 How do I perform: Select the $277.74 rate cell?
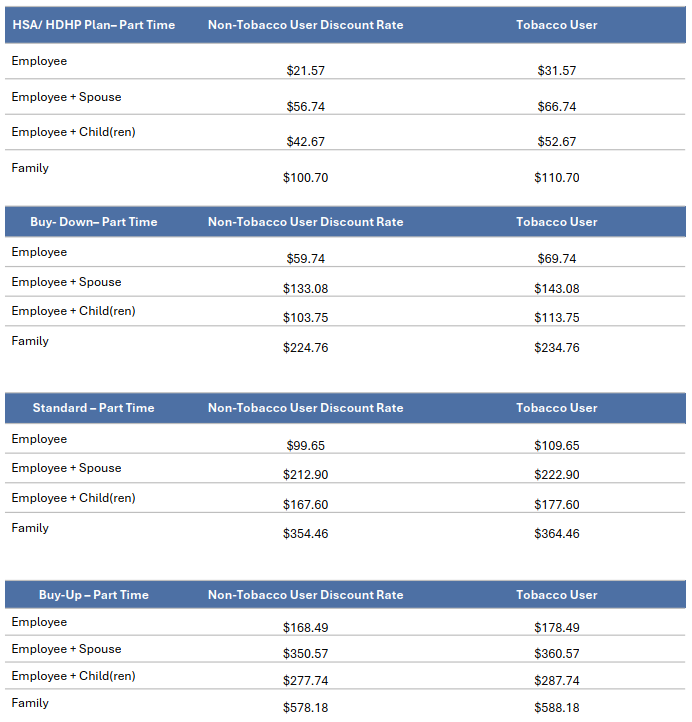305,681
